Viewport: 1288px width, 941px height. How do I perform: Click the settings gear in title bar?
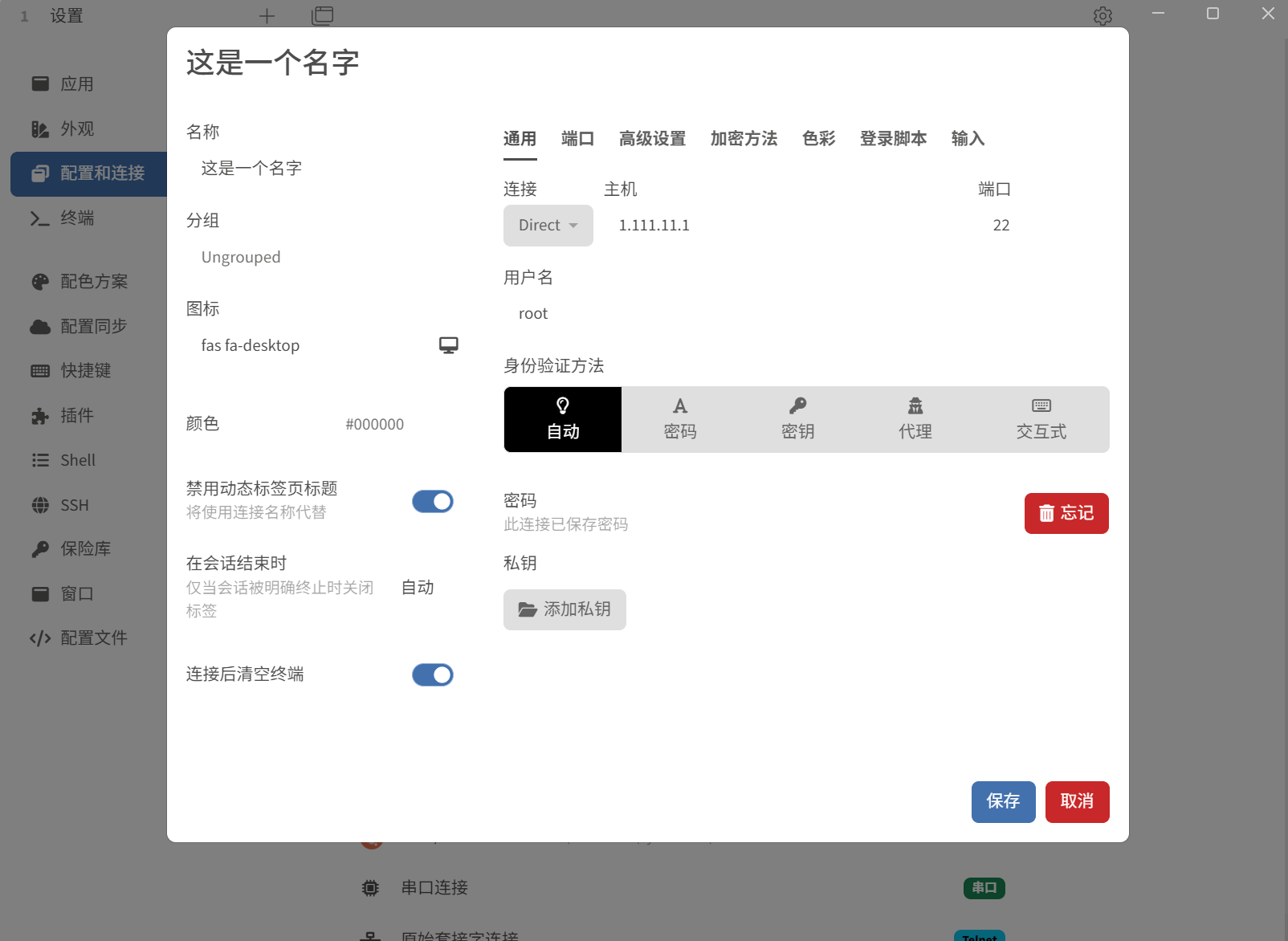click(1103, 15)
